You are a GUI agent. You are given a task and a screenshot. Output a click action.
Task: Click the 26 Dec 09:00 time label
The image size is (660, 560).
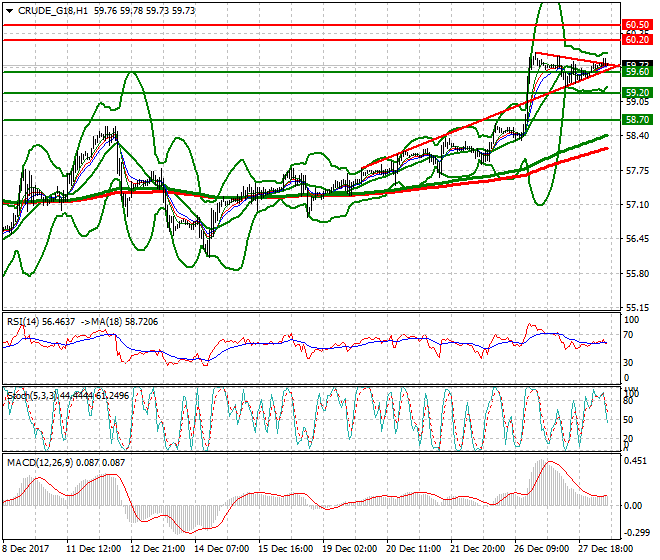point(542,550)
